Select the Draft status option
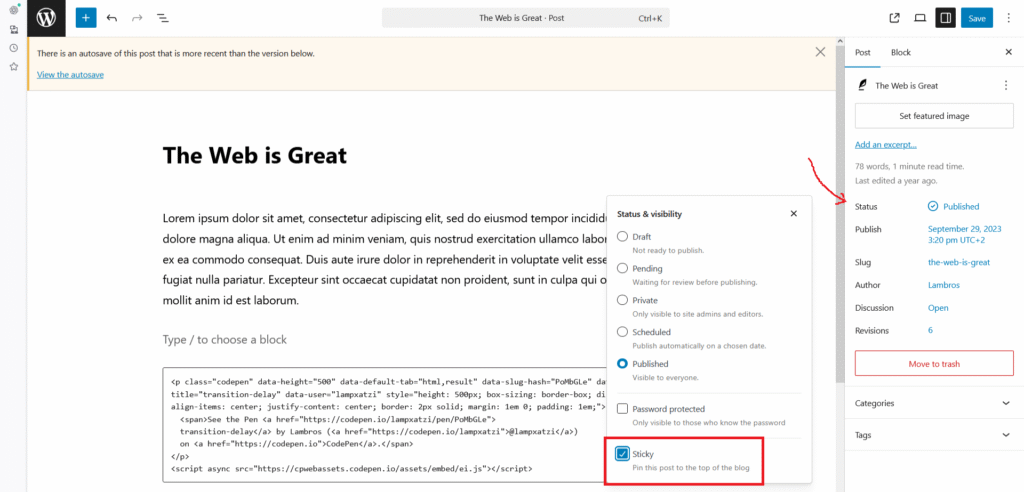 coord(623,237)
